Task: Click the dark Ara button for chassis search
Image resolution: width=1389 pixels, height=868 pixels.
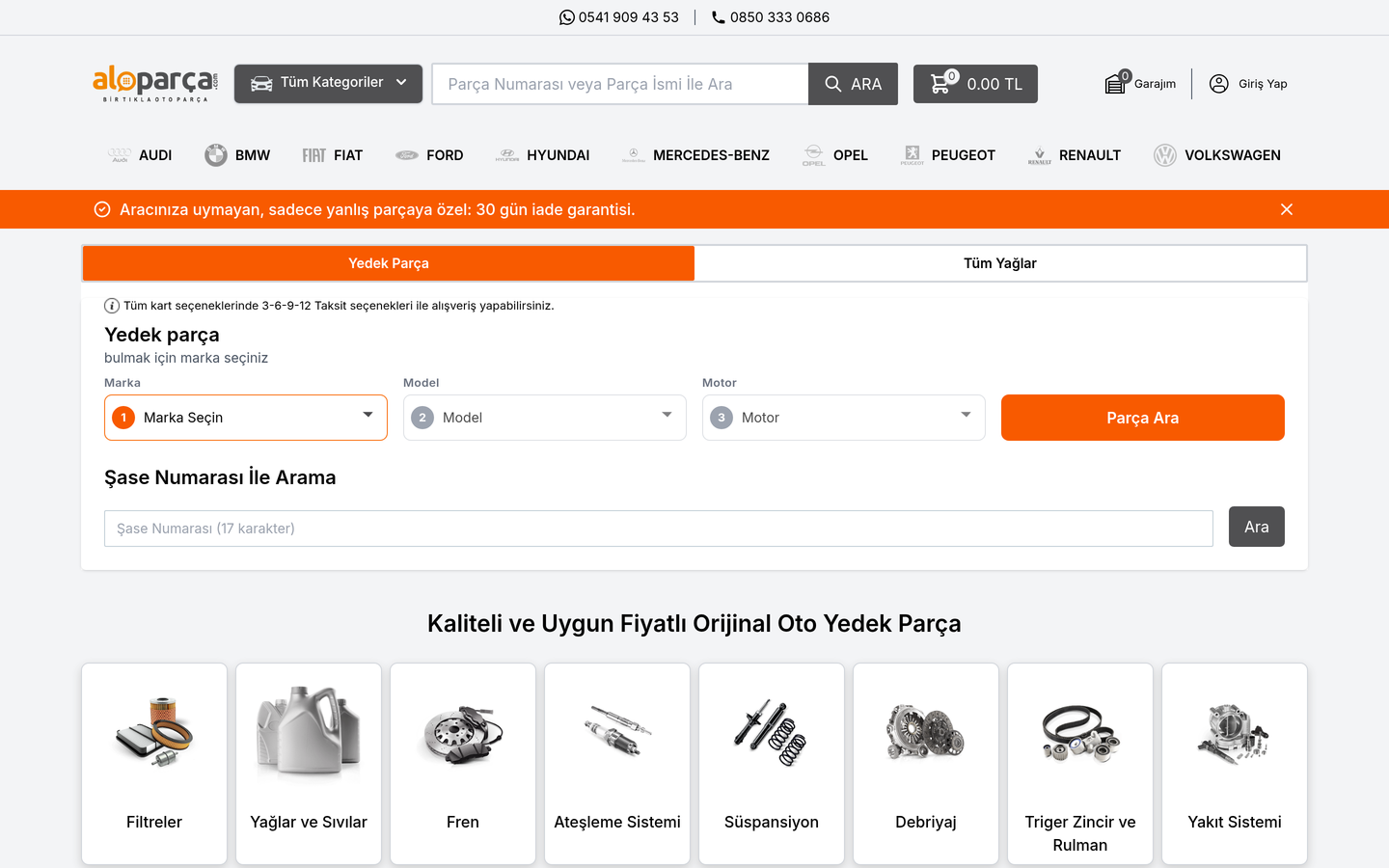Action: (1257, 527)
